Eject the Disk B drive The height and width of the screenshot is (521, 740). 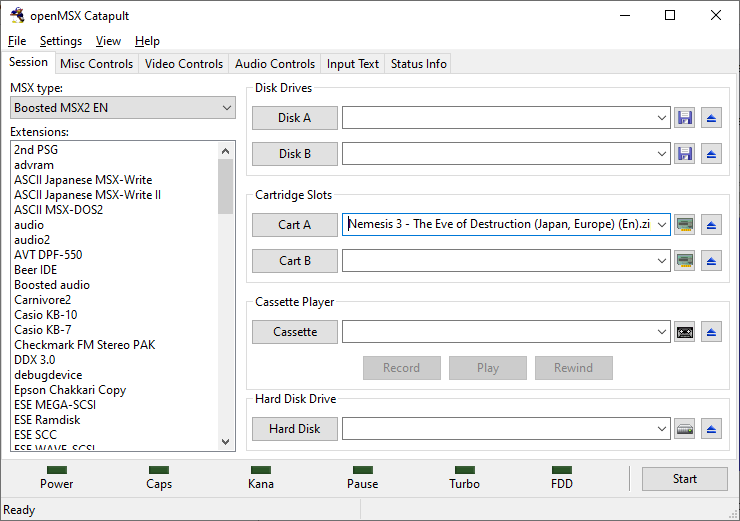point(711,154)
